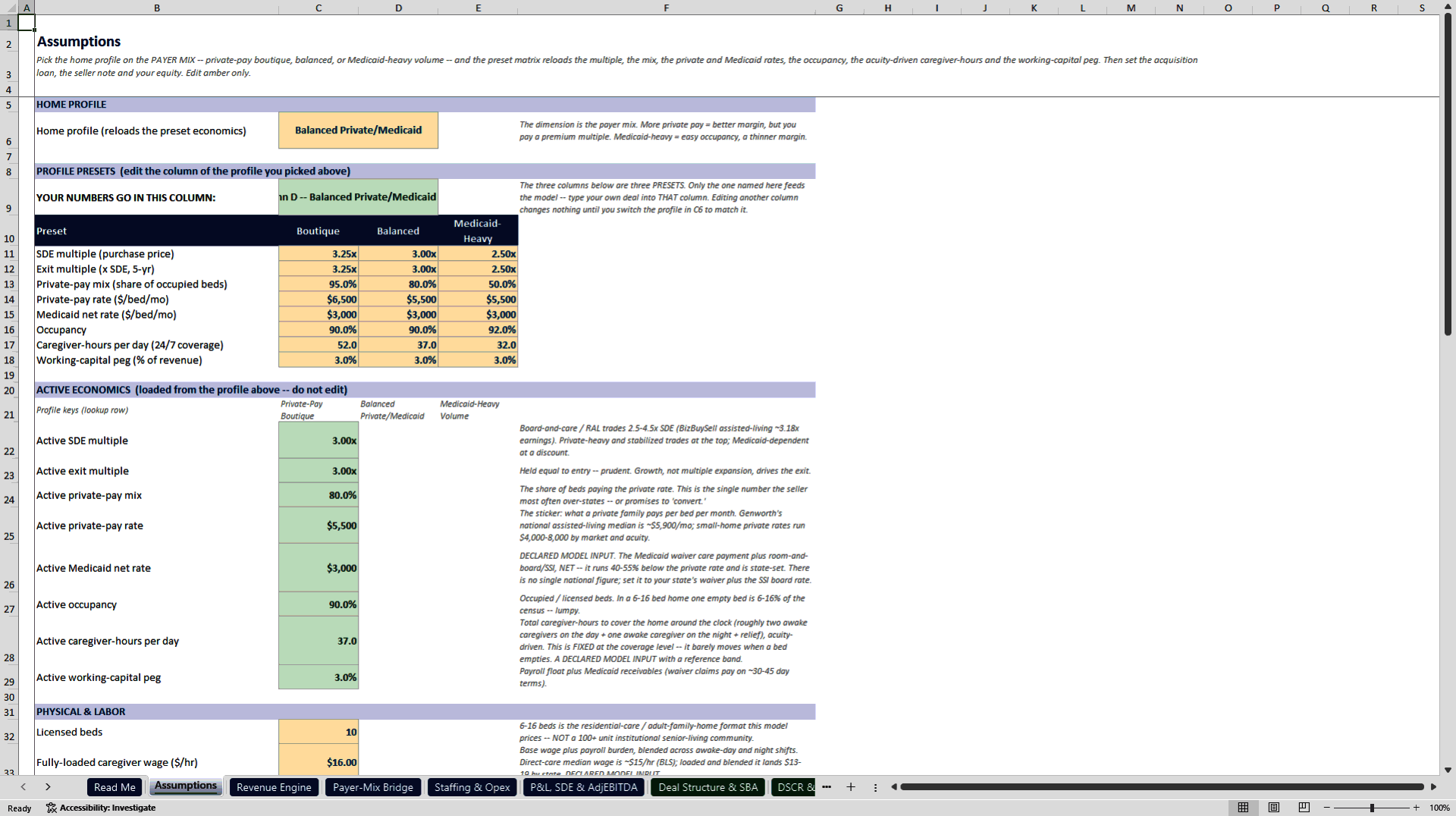Select the Balanced SDE multiple 3.00x cell
Viewport: 1456px width, 816px height.
pyautogui.click(x=398, y=254)
